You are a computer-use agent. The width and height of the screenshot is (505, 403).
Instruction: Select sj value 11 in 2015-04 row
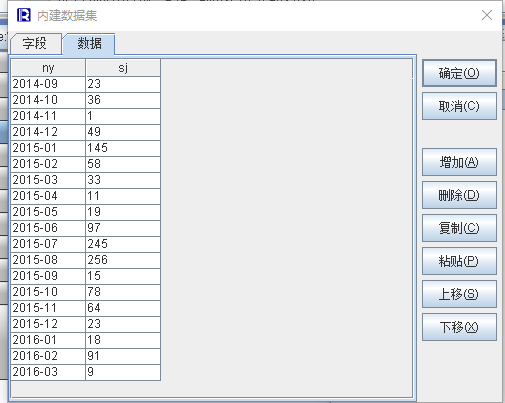[x=123, y=196]
